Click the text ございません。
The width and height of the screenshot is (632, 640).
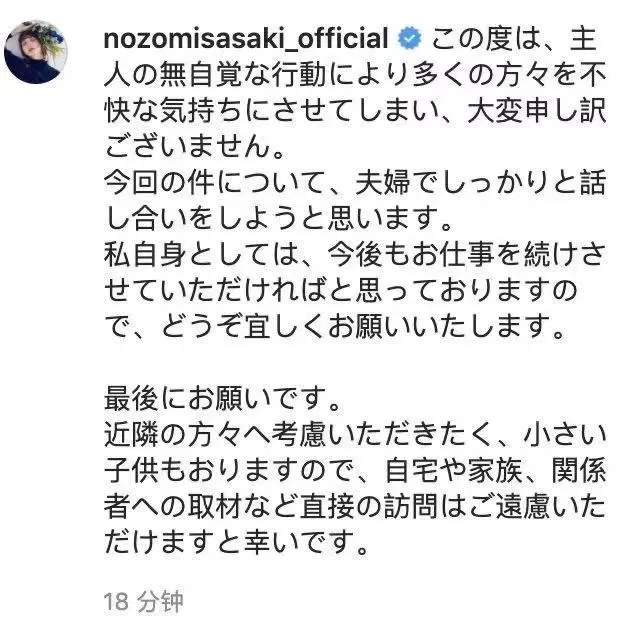(x=194, y=147)
